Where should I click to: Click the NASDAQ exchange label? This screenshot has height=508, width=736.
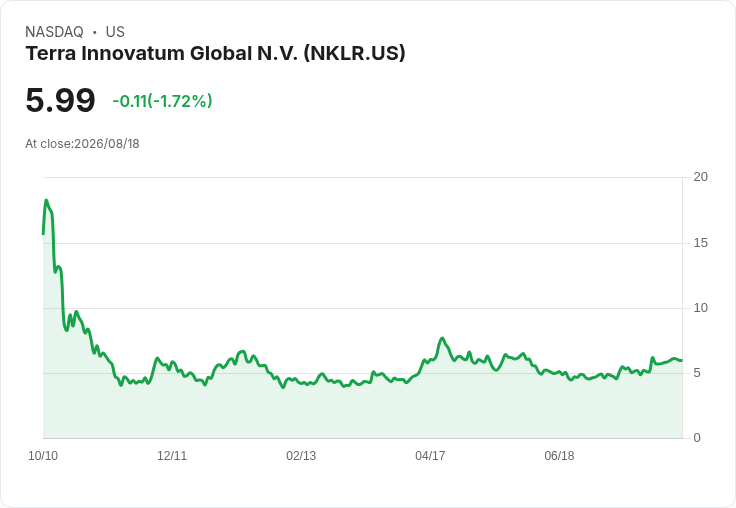point(54,31)
